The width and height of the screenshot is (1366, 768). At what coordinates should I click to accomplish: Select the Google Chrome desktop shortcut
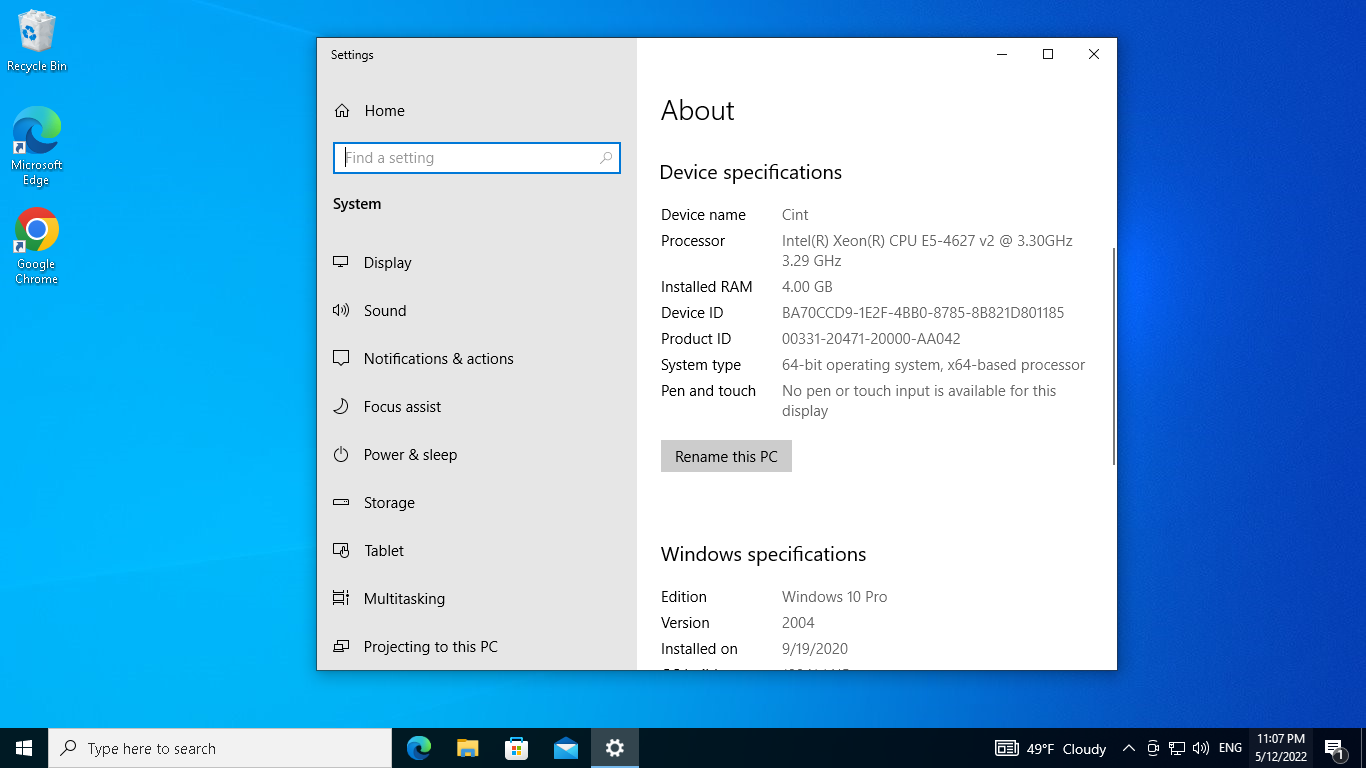coord(37,246)
